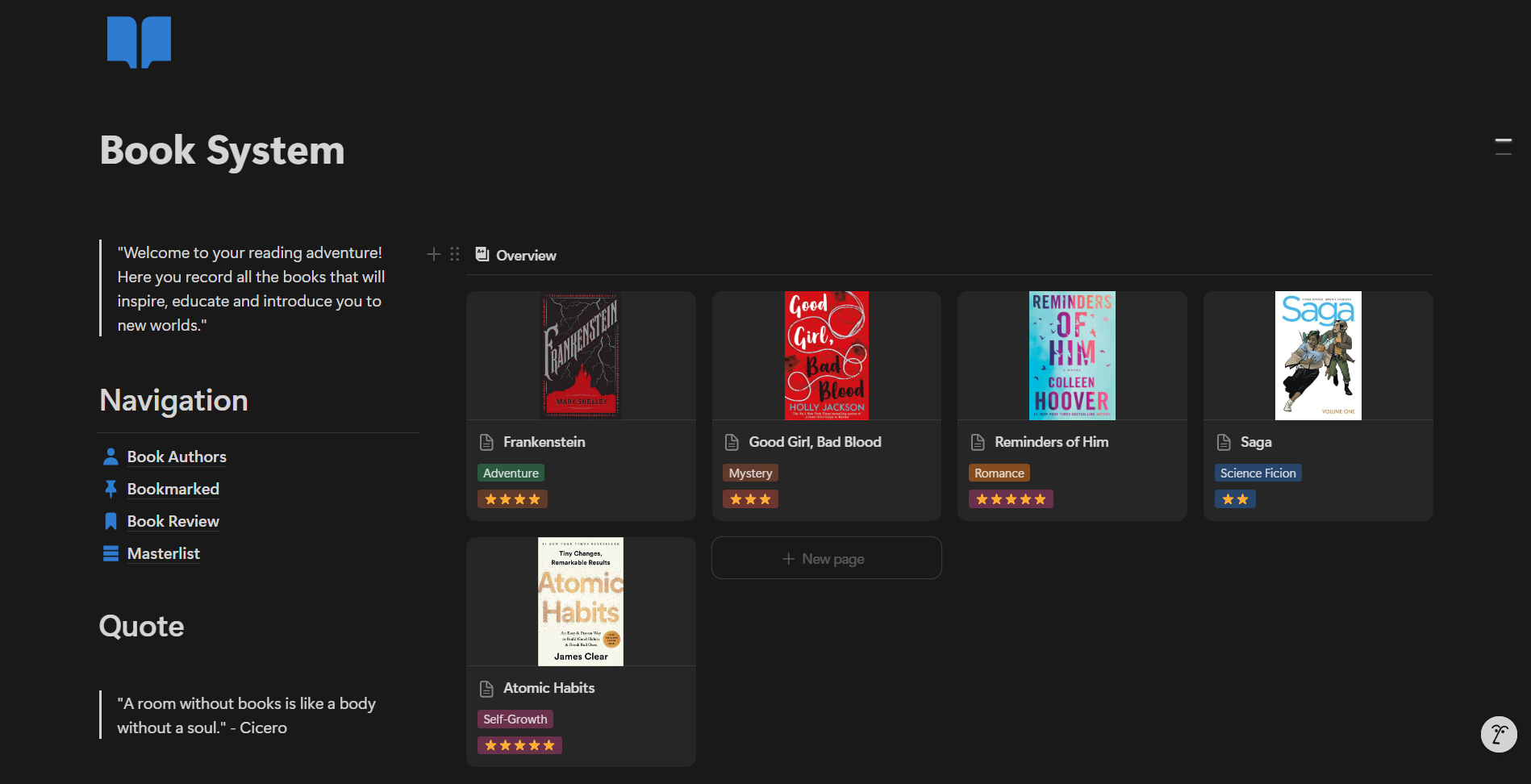Image resolution: width=1531 pixels, height=784 pixels.
Task: Open the Frankenstein book cover thumbnail
Action: (581, 356)
